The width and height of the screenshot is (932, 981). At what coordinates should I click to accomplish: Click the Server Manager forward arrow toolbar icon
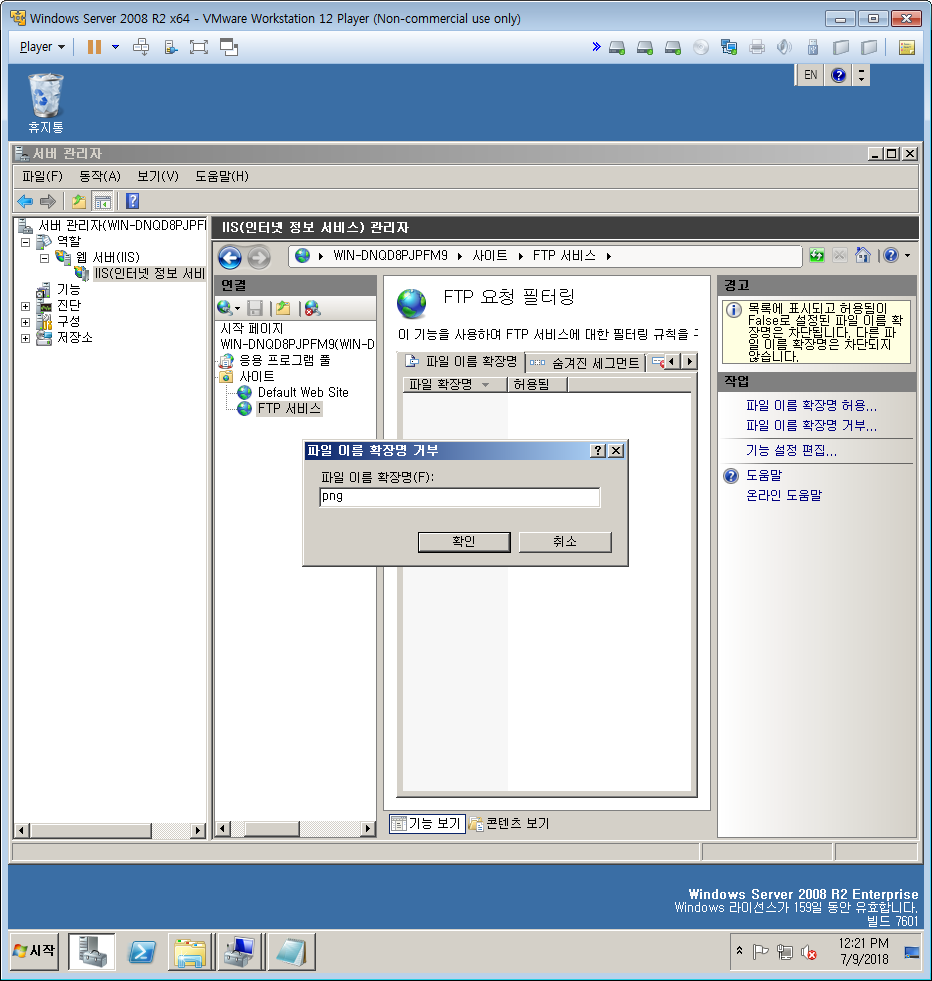pyautogui.click(x=48, y=201)
